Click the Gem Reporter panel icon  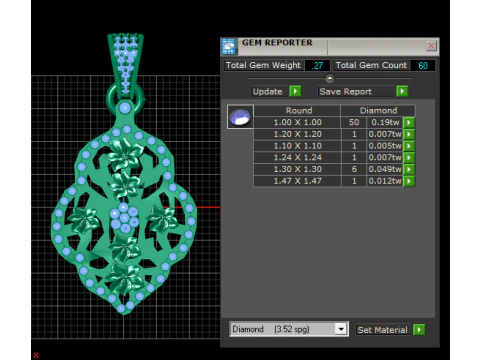pyautogui.click(x=229, y=46)
